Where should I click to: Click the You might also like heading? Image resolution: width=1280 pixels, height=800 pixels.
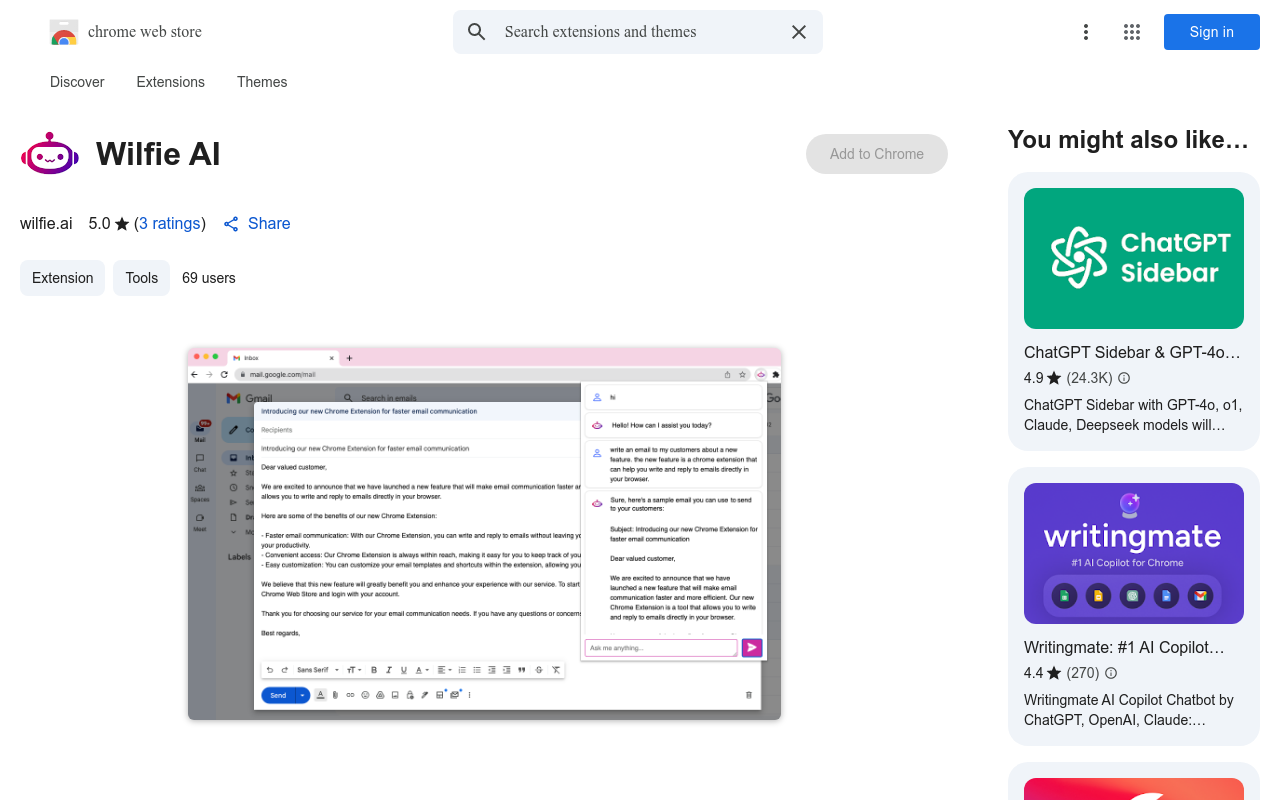pos(1128,140)
